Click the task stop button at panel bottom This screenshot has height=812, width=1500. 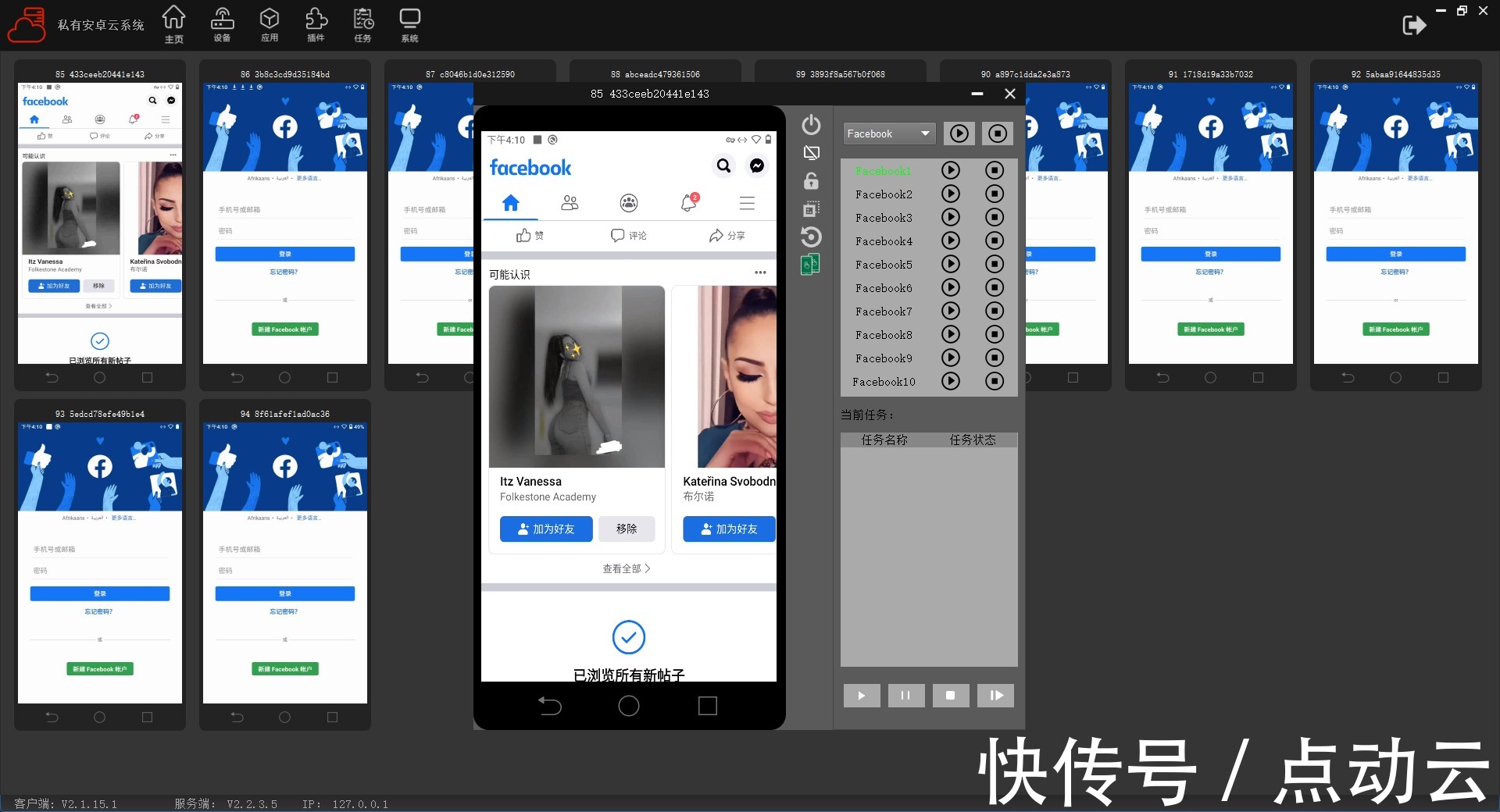coord(951,696)
